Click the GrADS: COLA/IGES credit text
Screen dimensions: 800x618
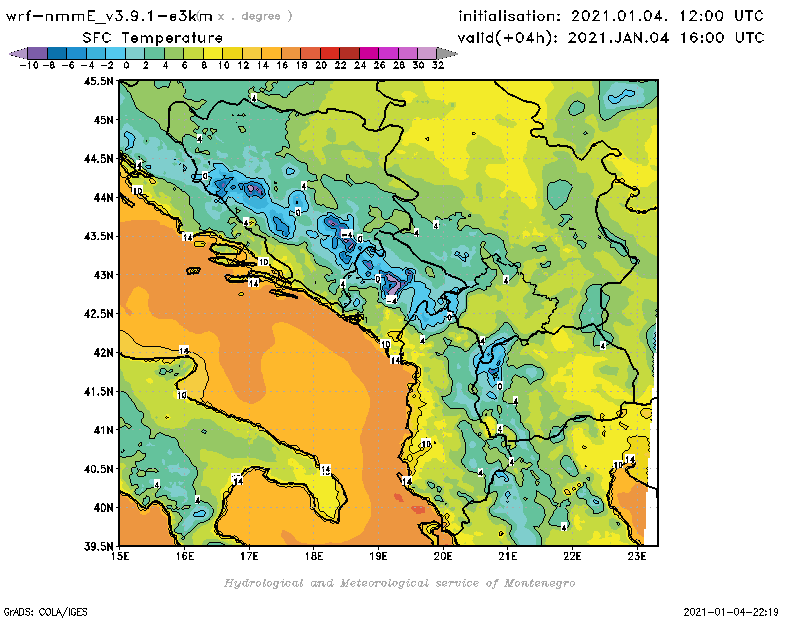pyautogui.click(x=45, y=611)
